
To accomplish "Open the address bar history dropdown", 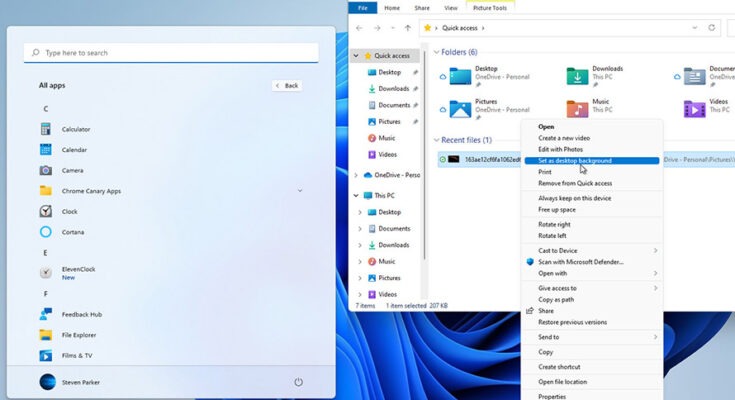I will coord(695,28).
